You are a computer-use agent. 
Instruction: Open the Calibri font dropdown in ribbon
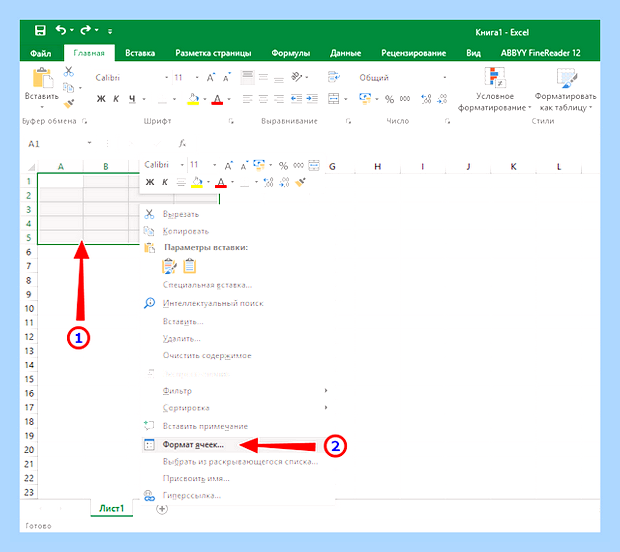(x=166, y=78)
